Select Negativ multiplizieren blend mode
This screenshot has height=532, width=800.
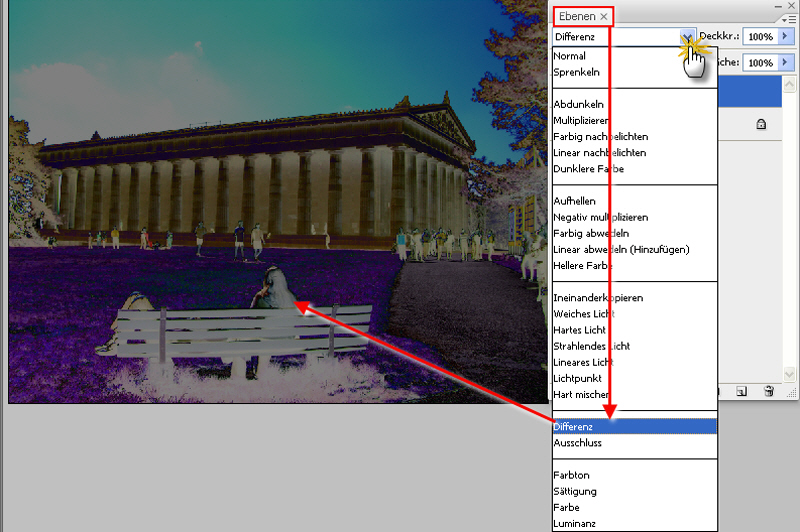click(600, 217)
